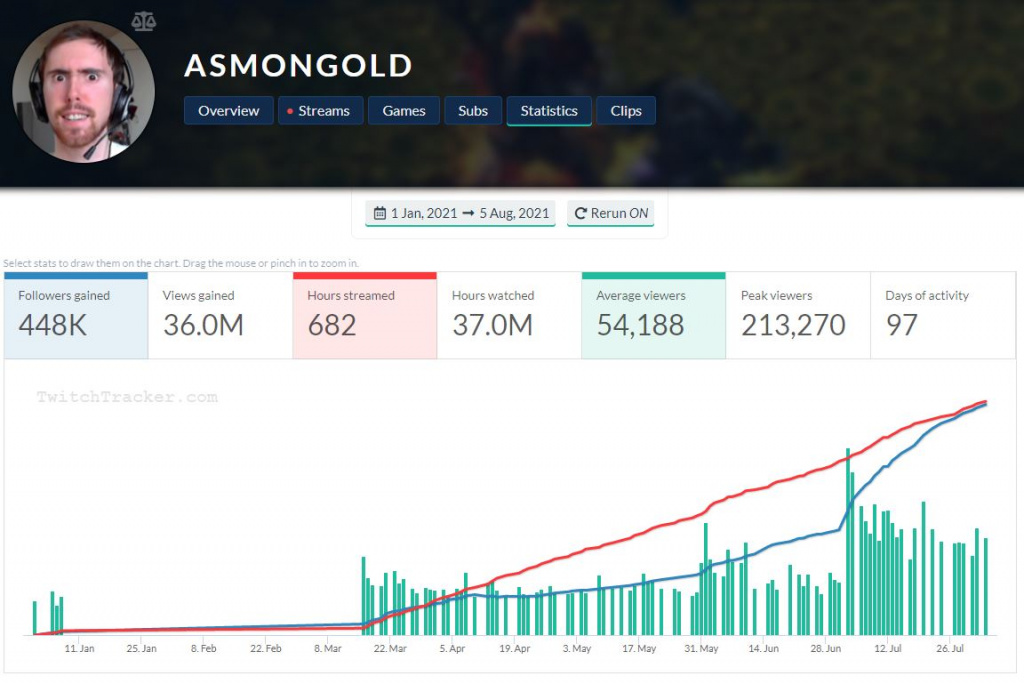Image resolution: width=1024 pixels, height=684 pixels.
Task: Click the 8. Mar axis label
Action: coord(327,649)
